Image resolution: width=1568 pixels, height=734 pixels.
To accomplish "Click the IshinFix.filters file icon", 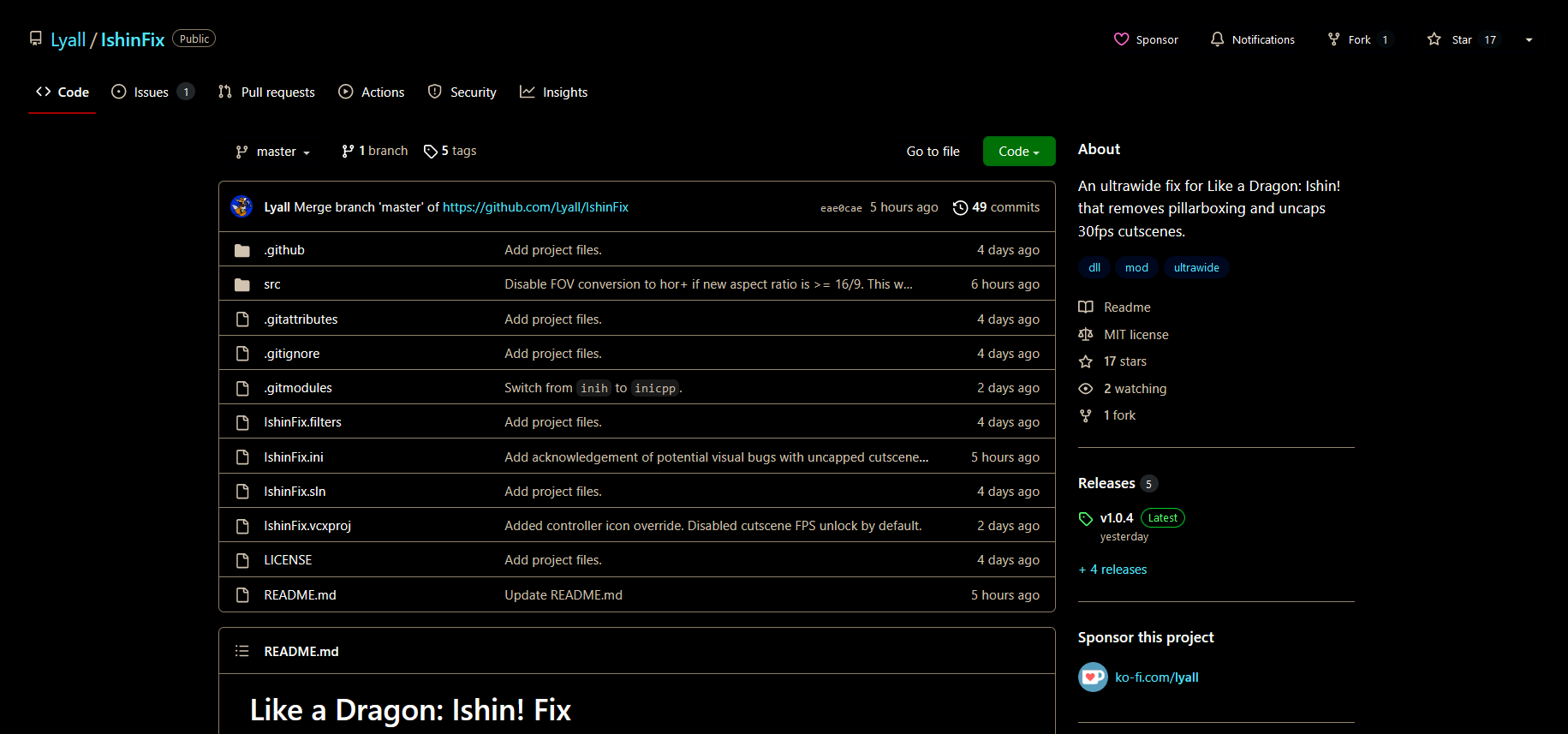I will coord(242,422).
